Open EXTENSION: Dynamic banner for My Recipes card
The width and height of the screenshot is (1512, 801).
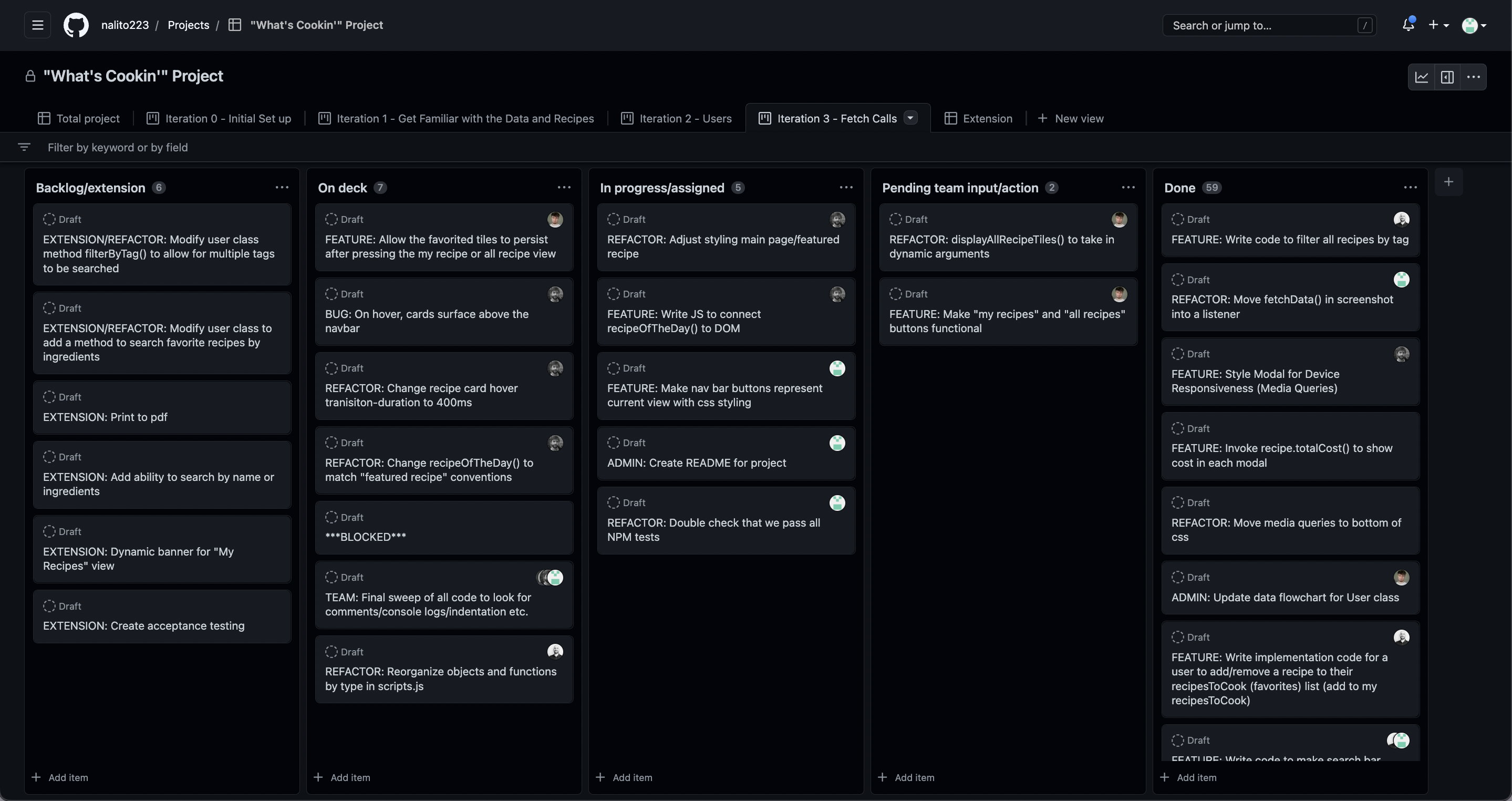click(x=162, y=549)
